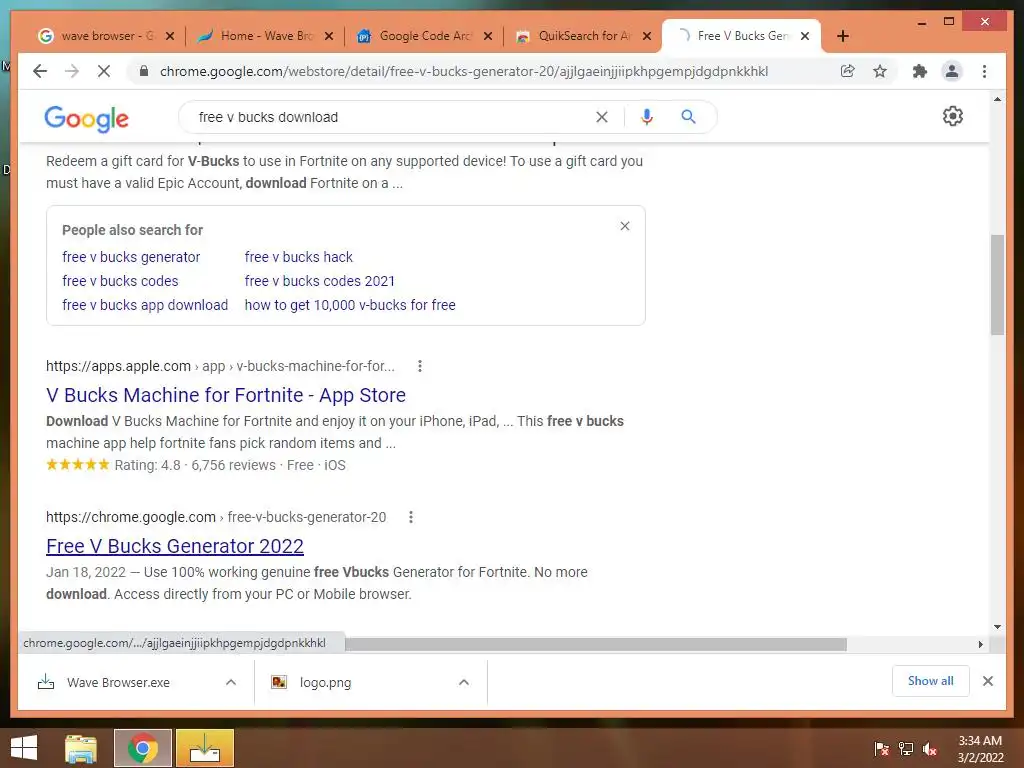
Task: Close the downloads bar
Action: tap(988, 681)
